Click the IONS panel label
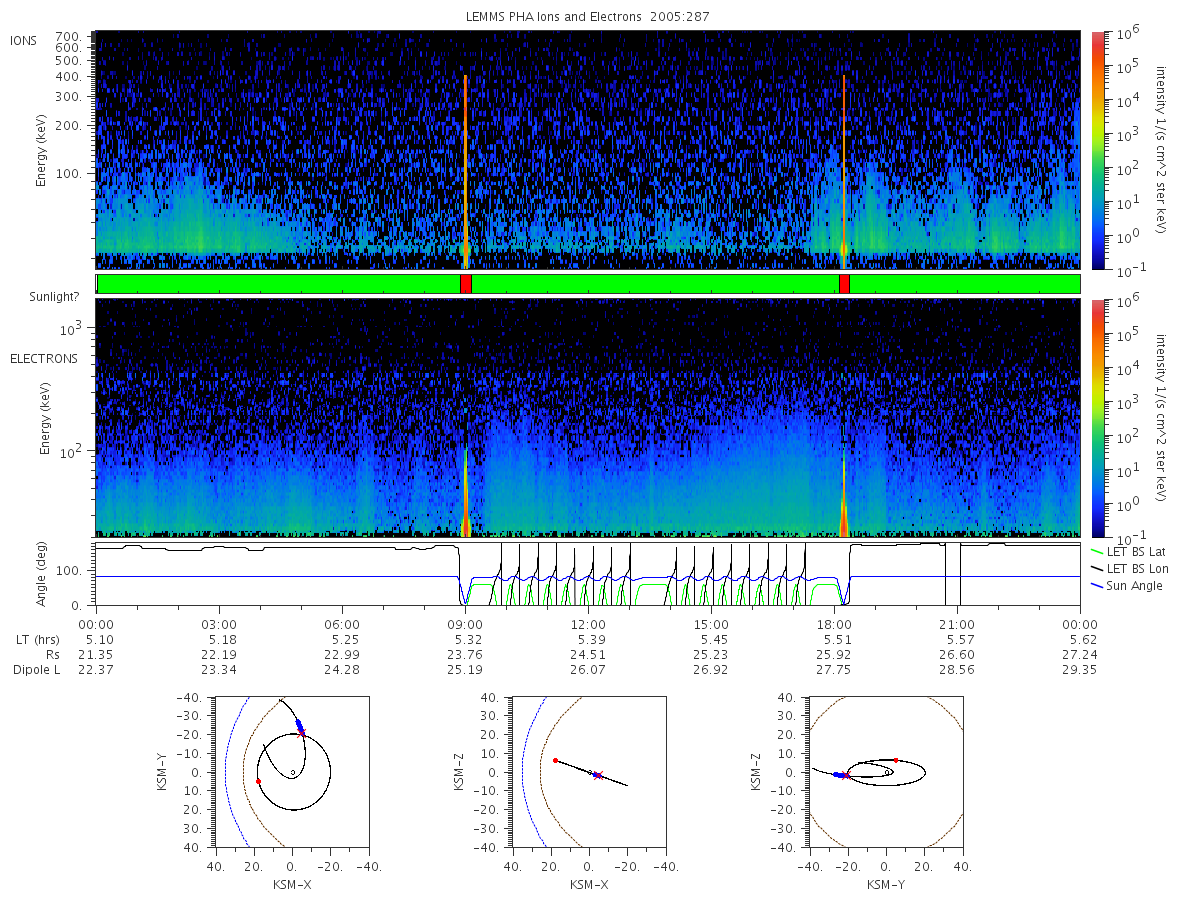Viewport: 1200px width, 900px height. [x=24, y=40]
